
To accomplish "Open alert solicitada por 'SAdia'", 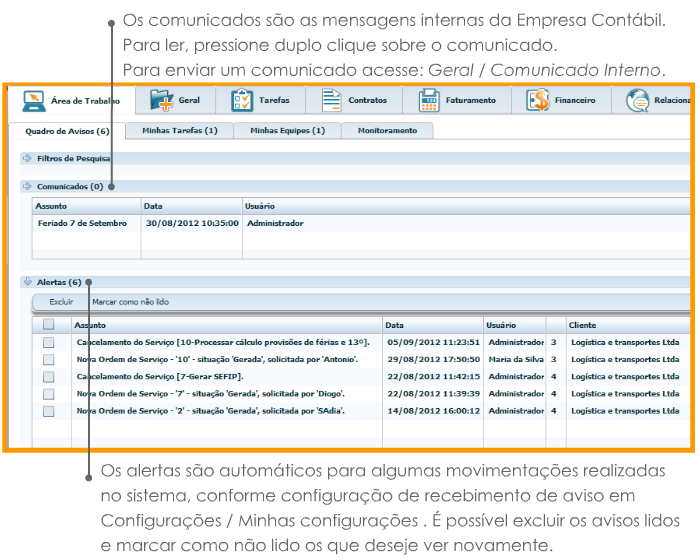I will pyautogui.click(x=211, y=411).
